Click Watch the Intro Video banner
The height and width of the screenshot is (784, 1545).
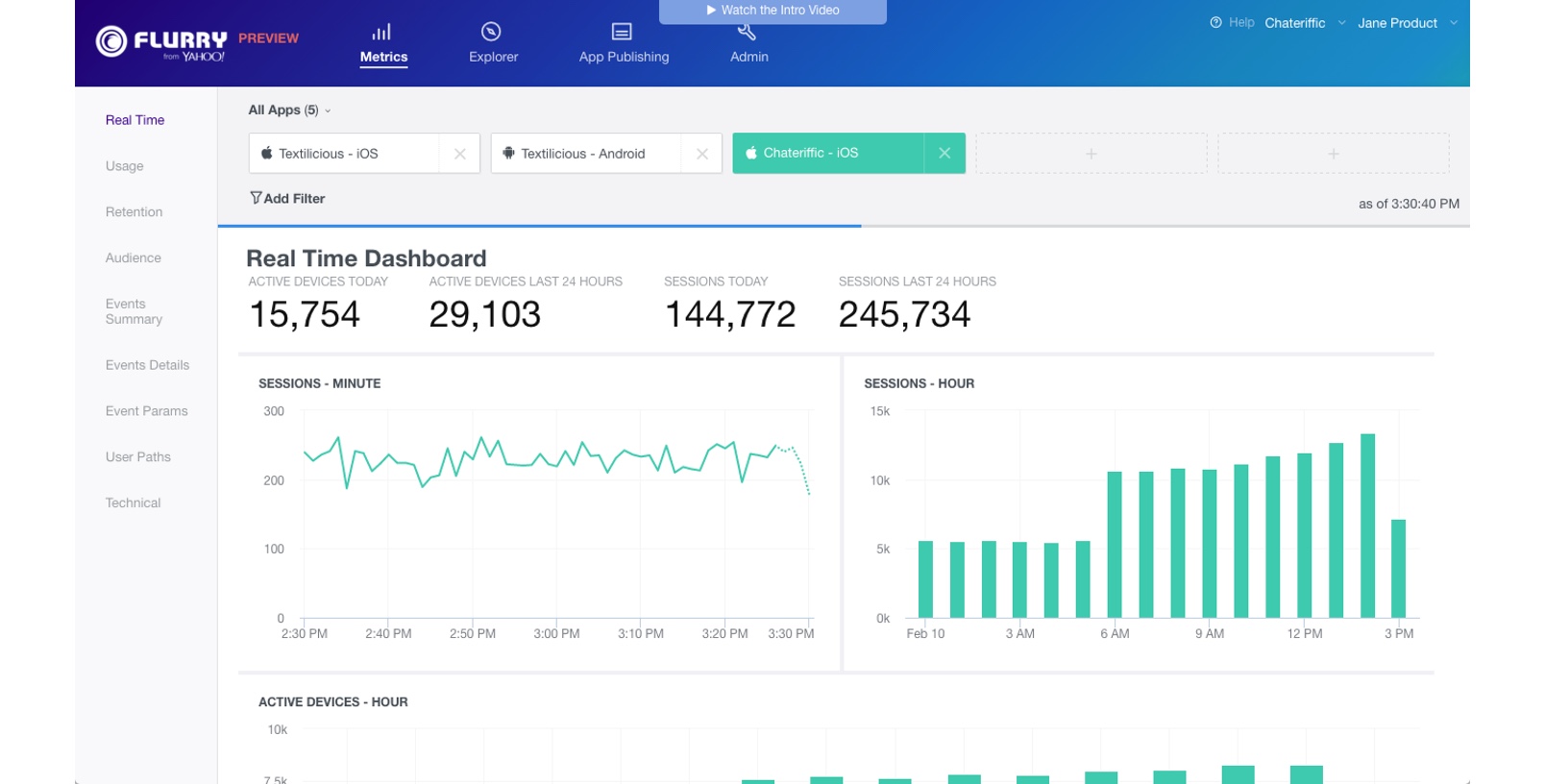(x=772, y=11)
